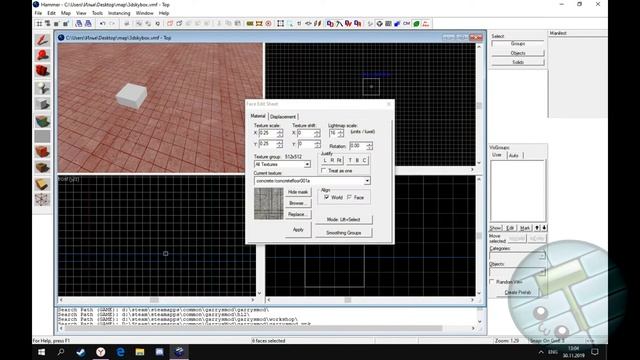640x360 pixels.
Task: Select the gray Block tool
Action: (x=42, y=104)
